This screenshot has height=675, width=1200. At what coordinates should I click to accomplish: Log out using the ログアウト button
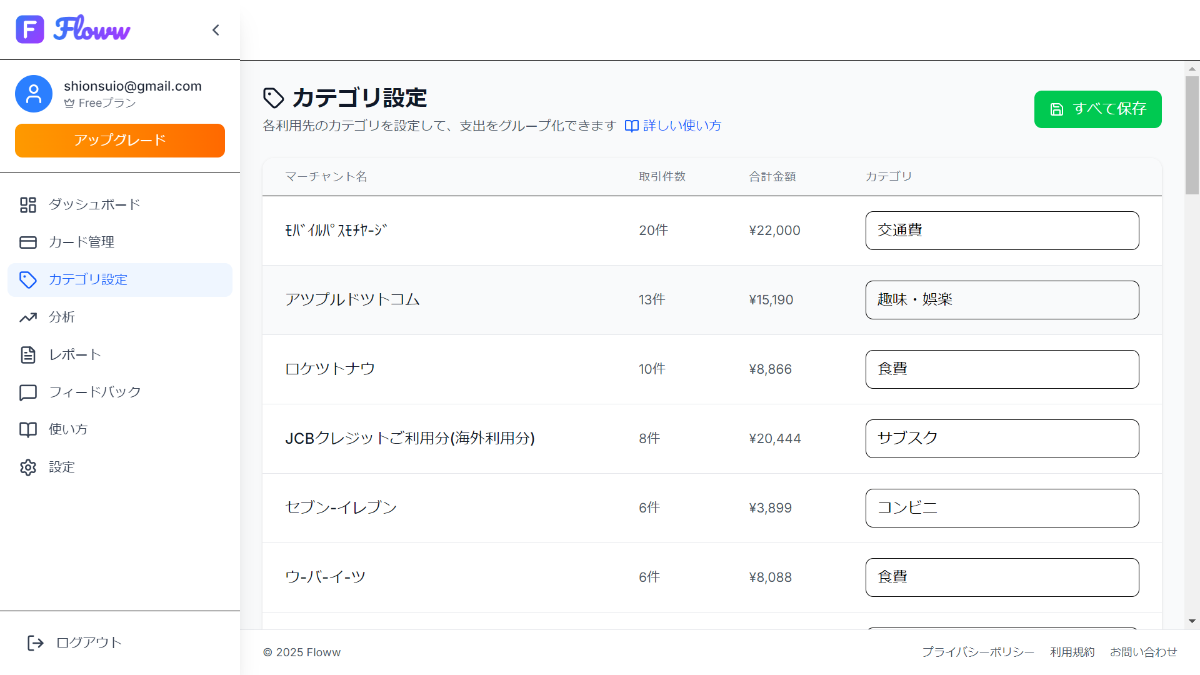click(x=75, y=642)
